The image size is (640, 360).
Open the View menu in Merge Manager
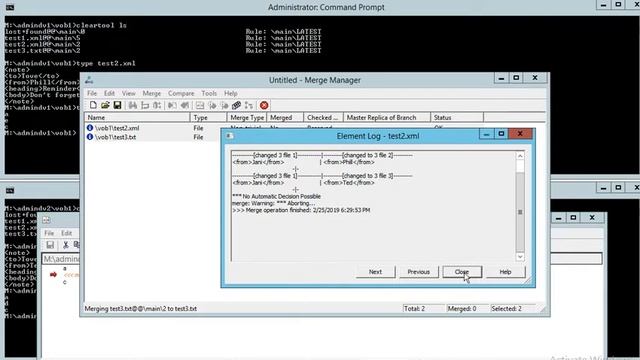(129, 93)
